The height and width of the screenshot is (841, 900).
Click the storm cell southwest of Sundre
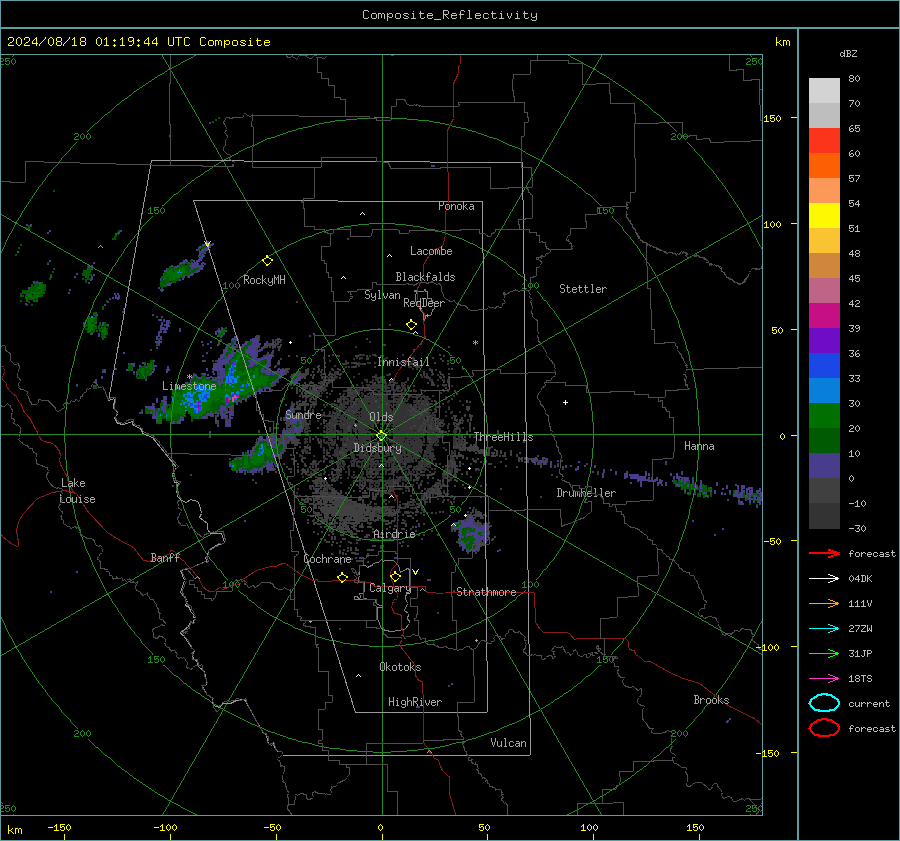point(255,455)
